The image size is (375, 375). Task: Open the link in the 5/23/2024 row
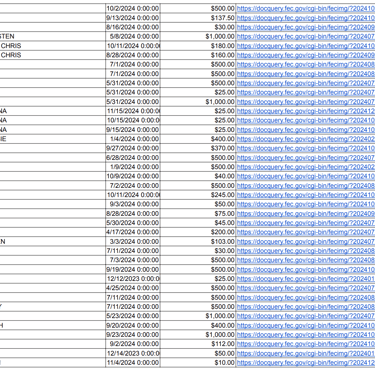tap(306, 316)
